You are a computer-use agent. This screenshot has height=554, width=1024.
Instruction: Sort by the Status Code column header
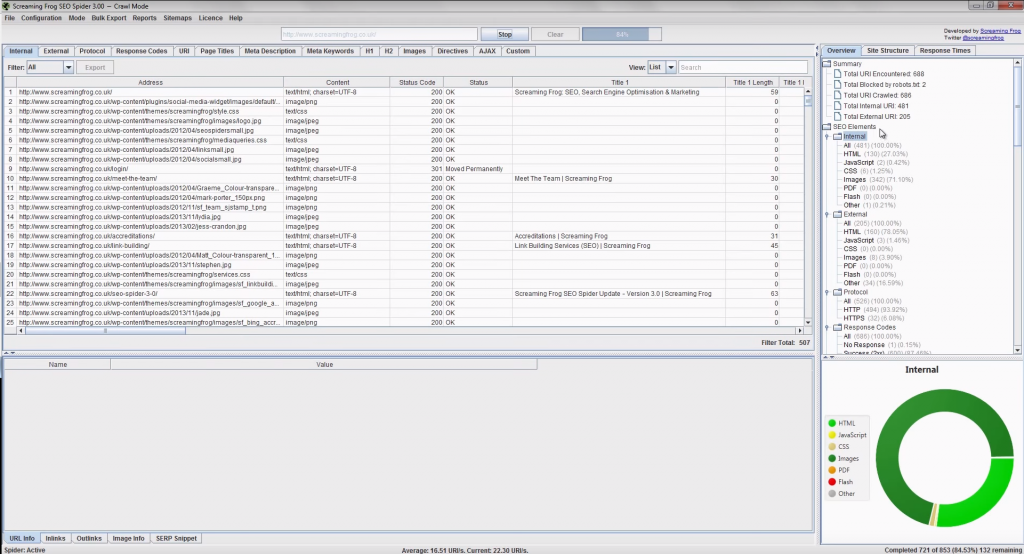tap(417, 82)
